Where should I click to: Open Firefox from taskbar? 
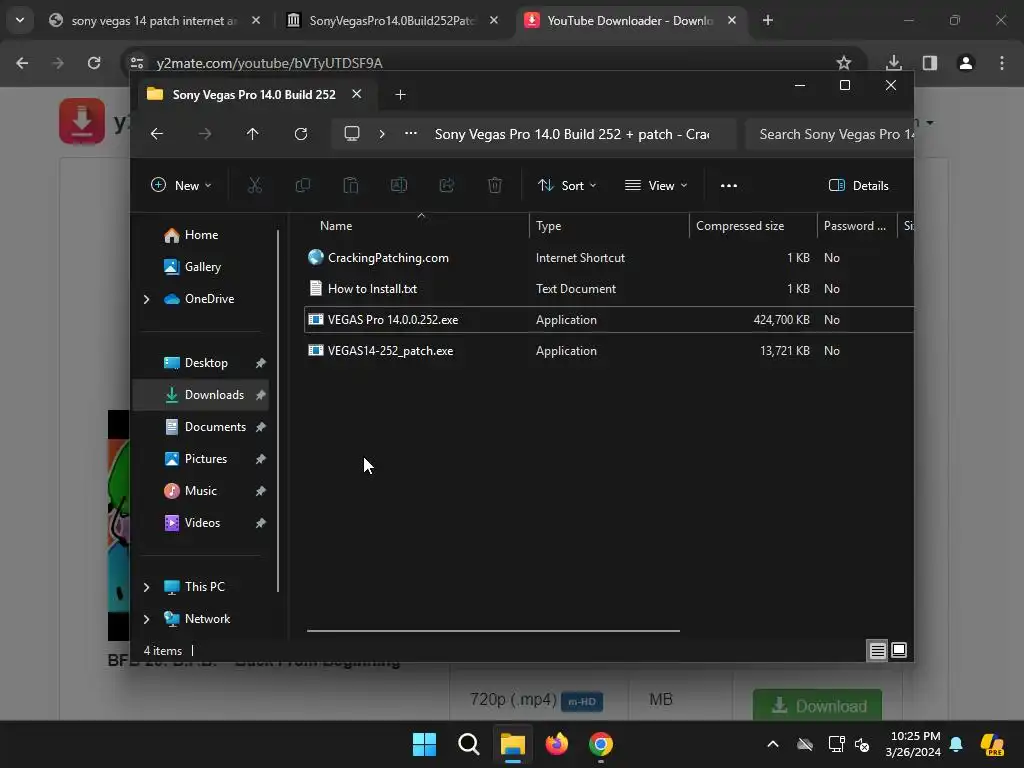click(x=556, y=744)
